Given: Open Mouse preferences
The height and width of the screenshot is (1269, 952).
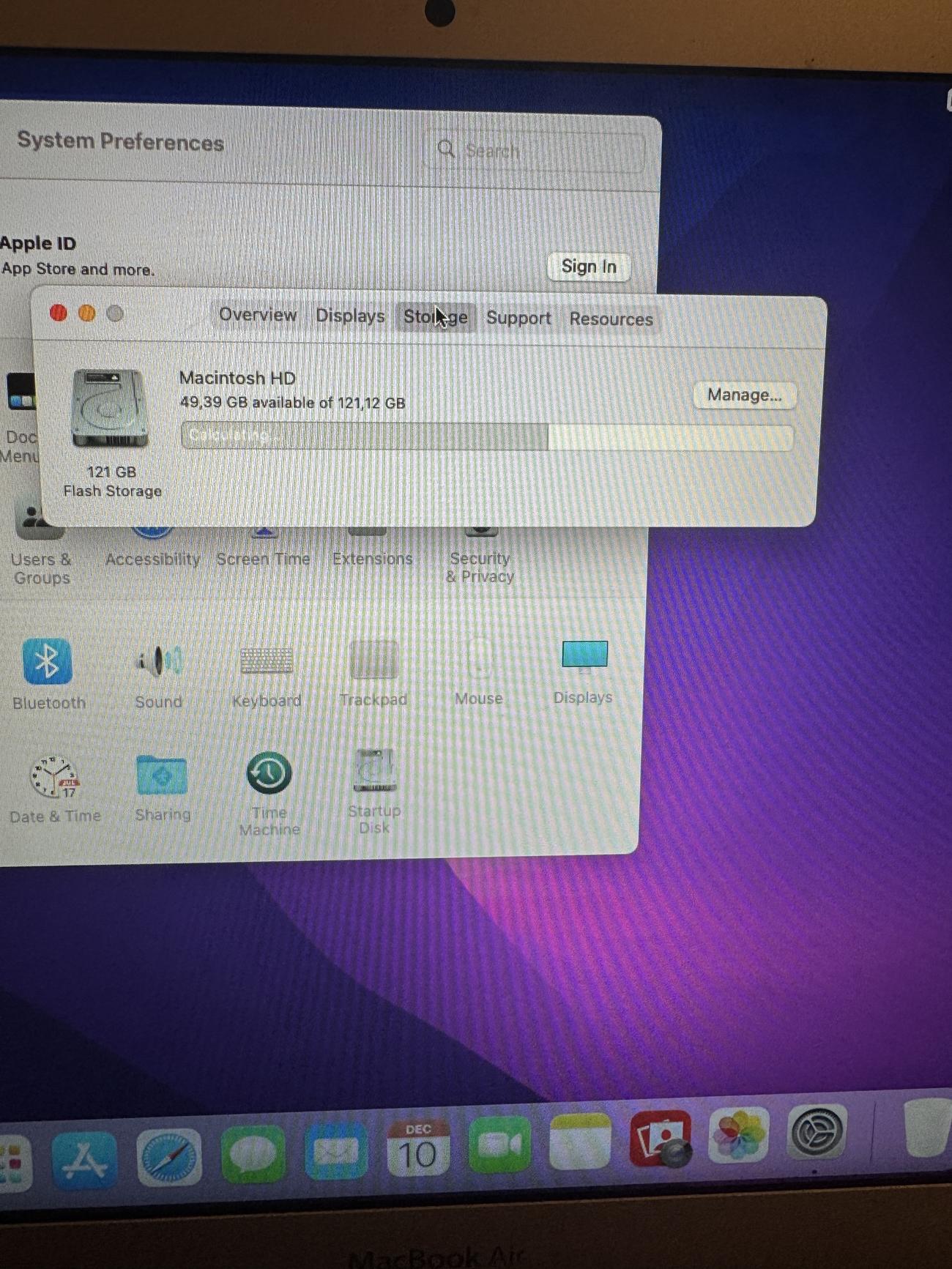Looking at the screenshot, I should pyautogui.click(x=479, y=659).
